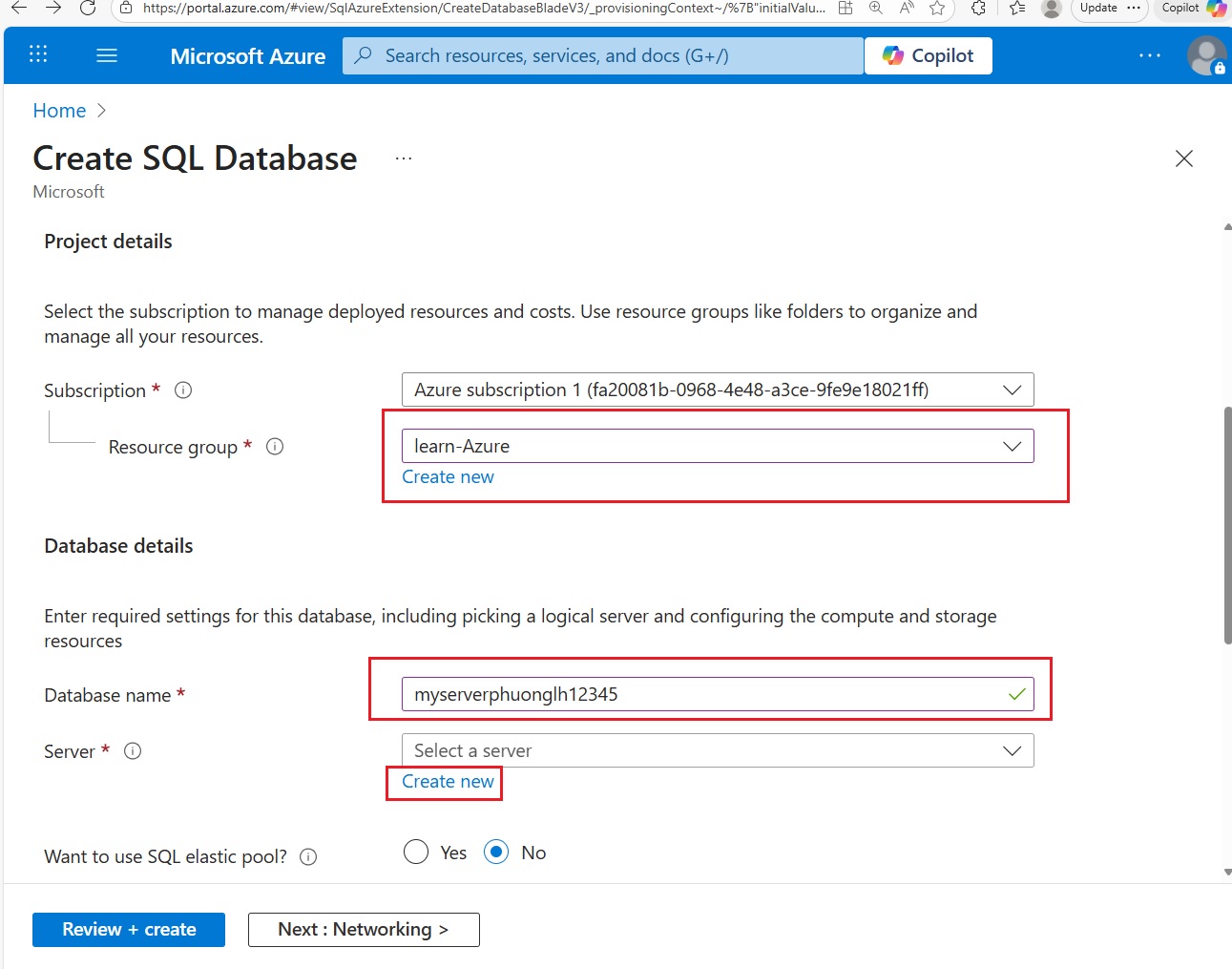This screenshot has width=1232, height=969.
Task: Open the ellipsis menu beside Create SQL Database
Action: [x=404, y=158]
